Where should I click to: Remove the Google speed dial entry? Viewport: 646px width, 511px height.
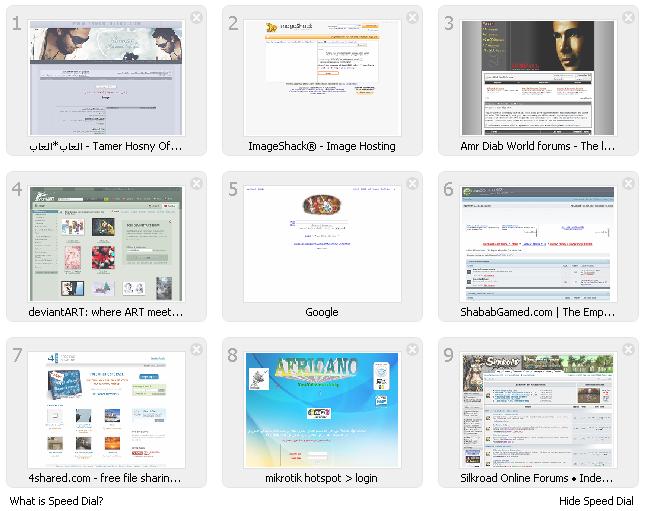click(412, 184)
